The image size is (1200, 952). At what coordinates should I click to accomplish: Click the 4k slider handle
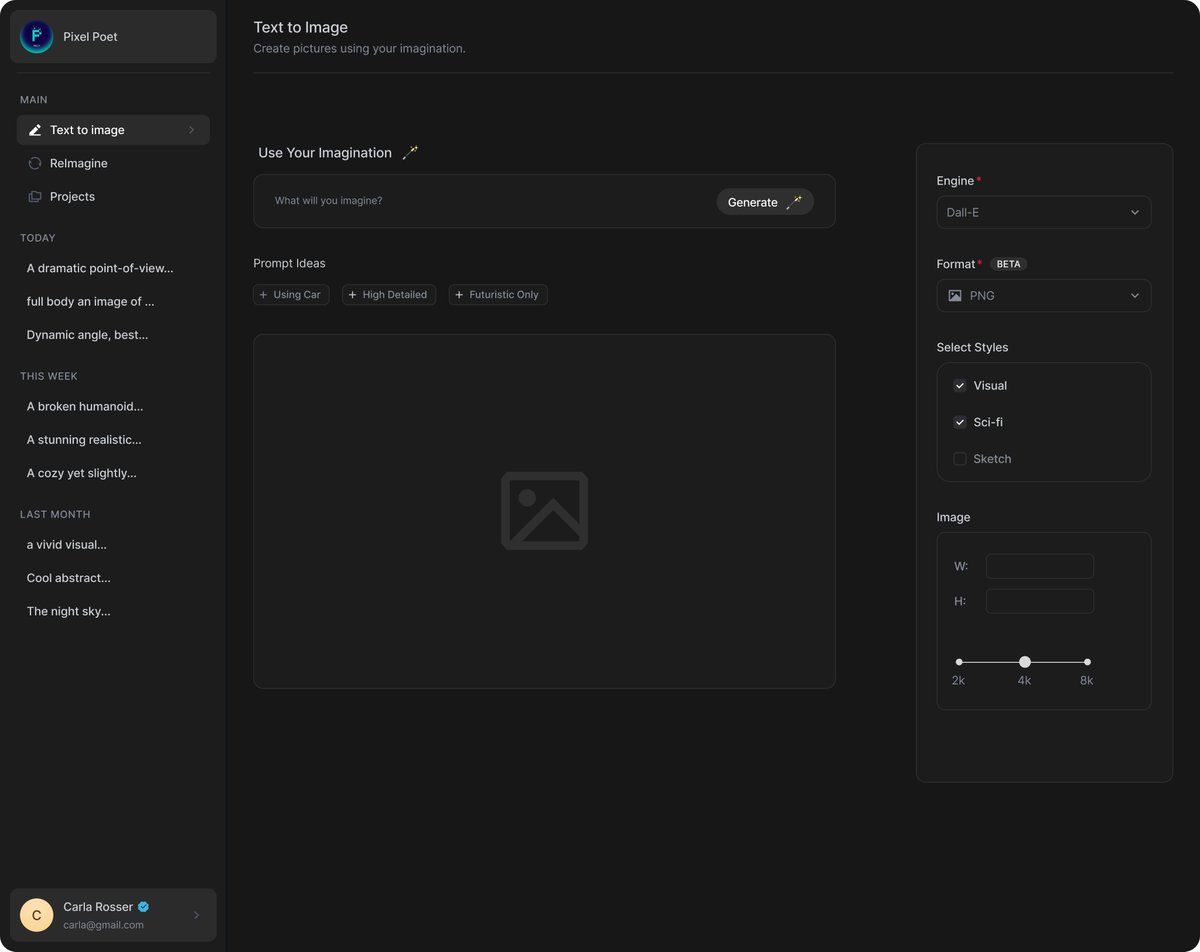[x=1025, y=662]
